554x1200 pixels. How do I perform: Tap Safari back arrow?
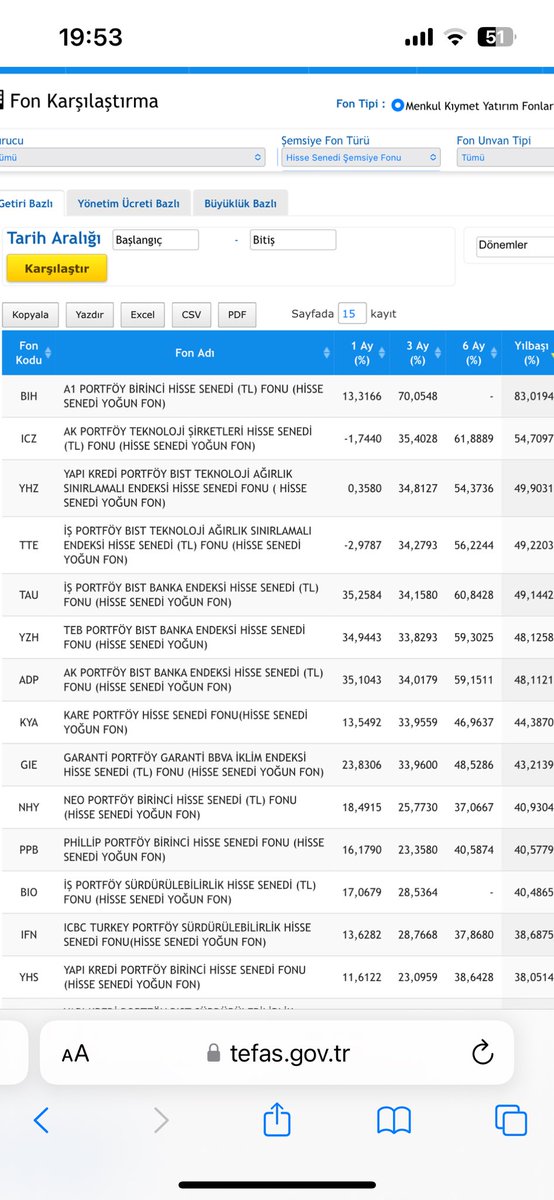click(x=41, y=1120)
